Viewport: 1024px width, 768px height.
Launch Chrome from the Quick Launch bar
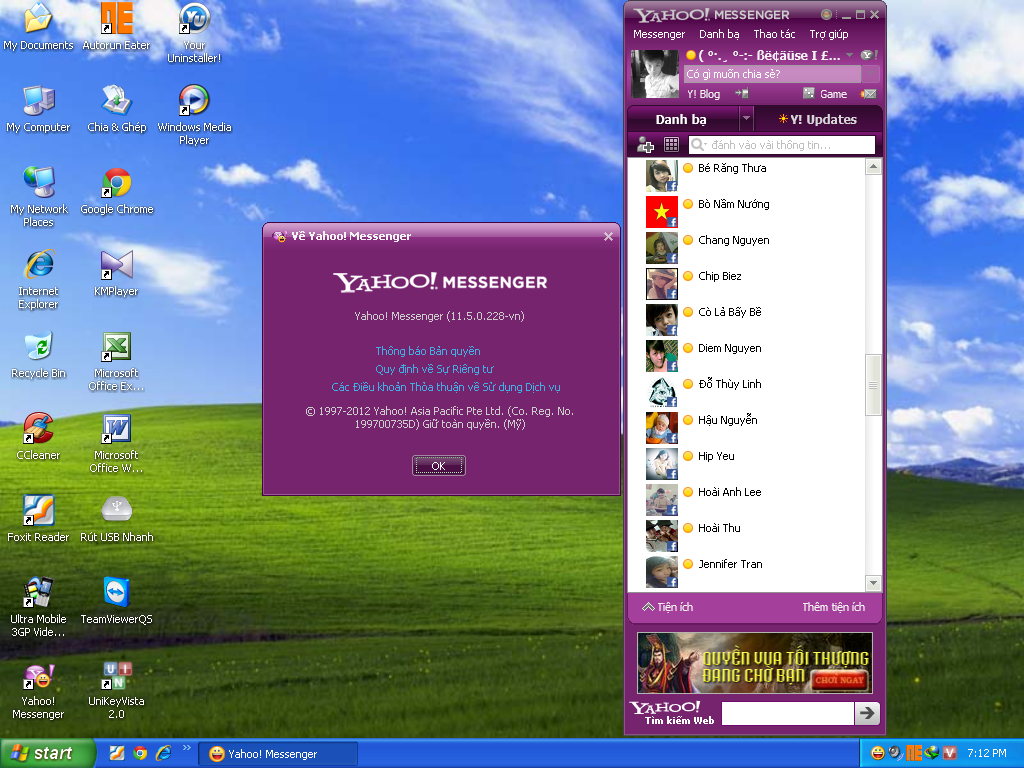point(140,753)
